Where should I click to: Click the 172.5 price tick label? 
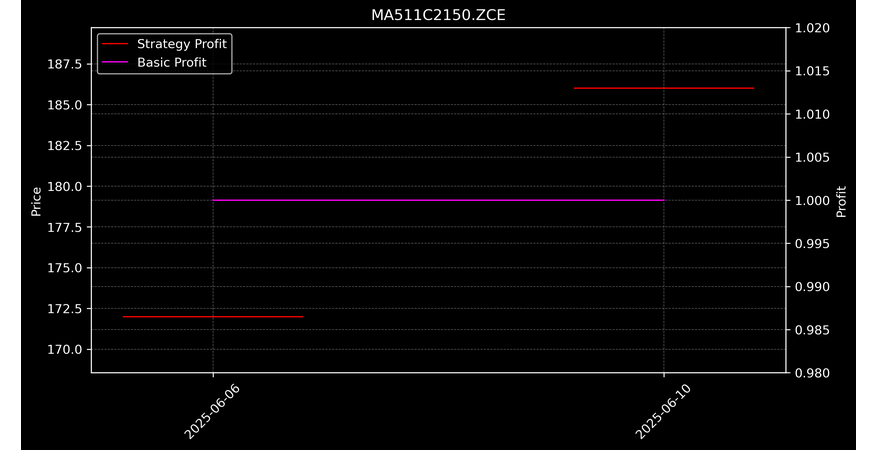click(x=64, y=309)
